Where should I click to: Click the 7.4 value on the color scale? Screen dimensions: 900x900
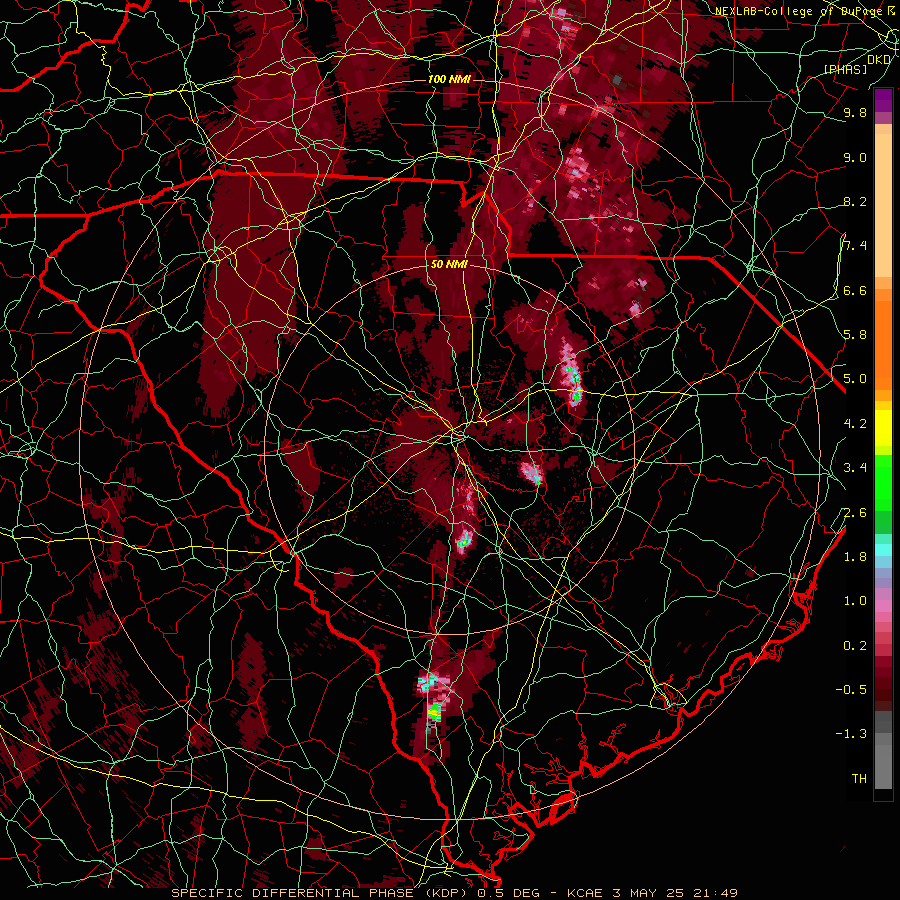[x=855, y=246]
